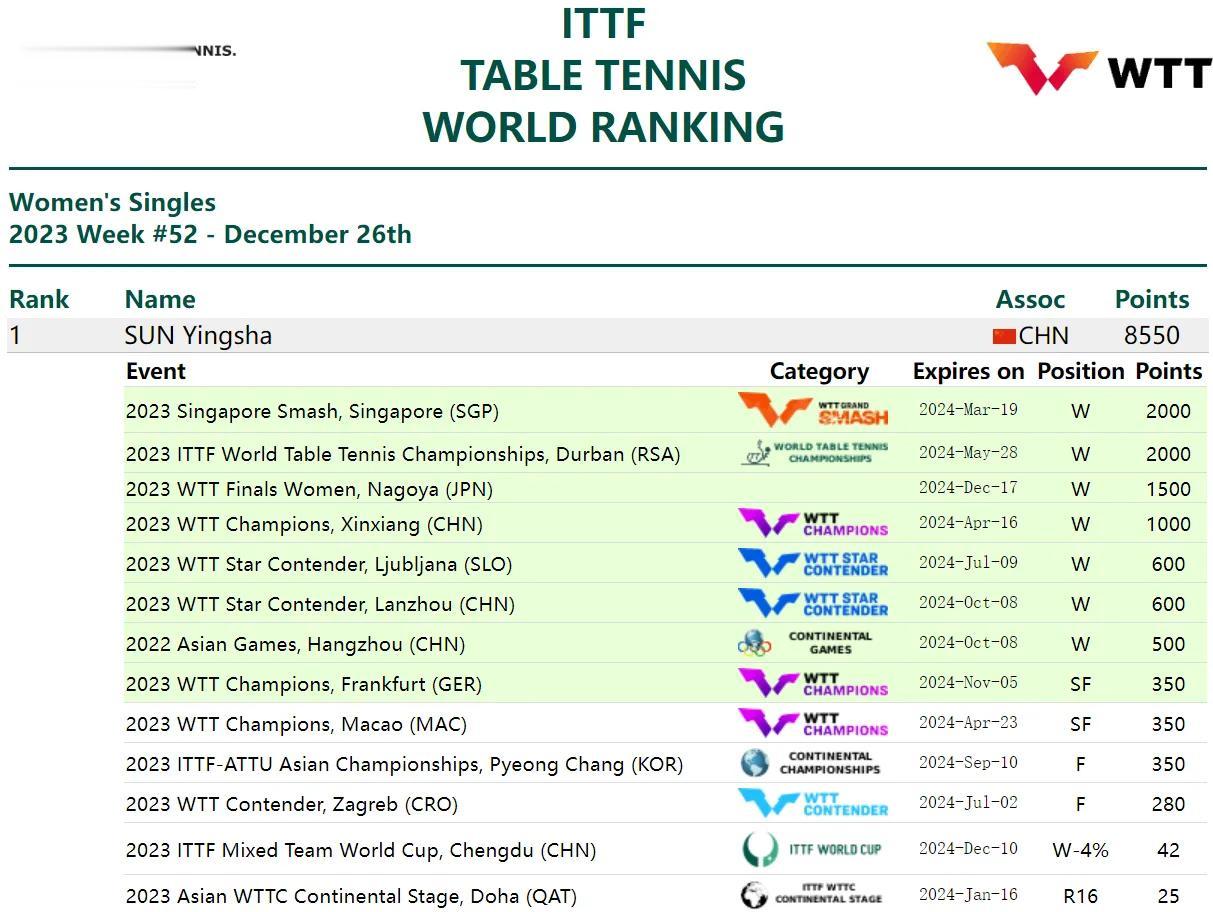The height and width of the screenshot is (912, 1213).
Task: Click the Women's Singles heading
Action: click(x=112, y=202)
